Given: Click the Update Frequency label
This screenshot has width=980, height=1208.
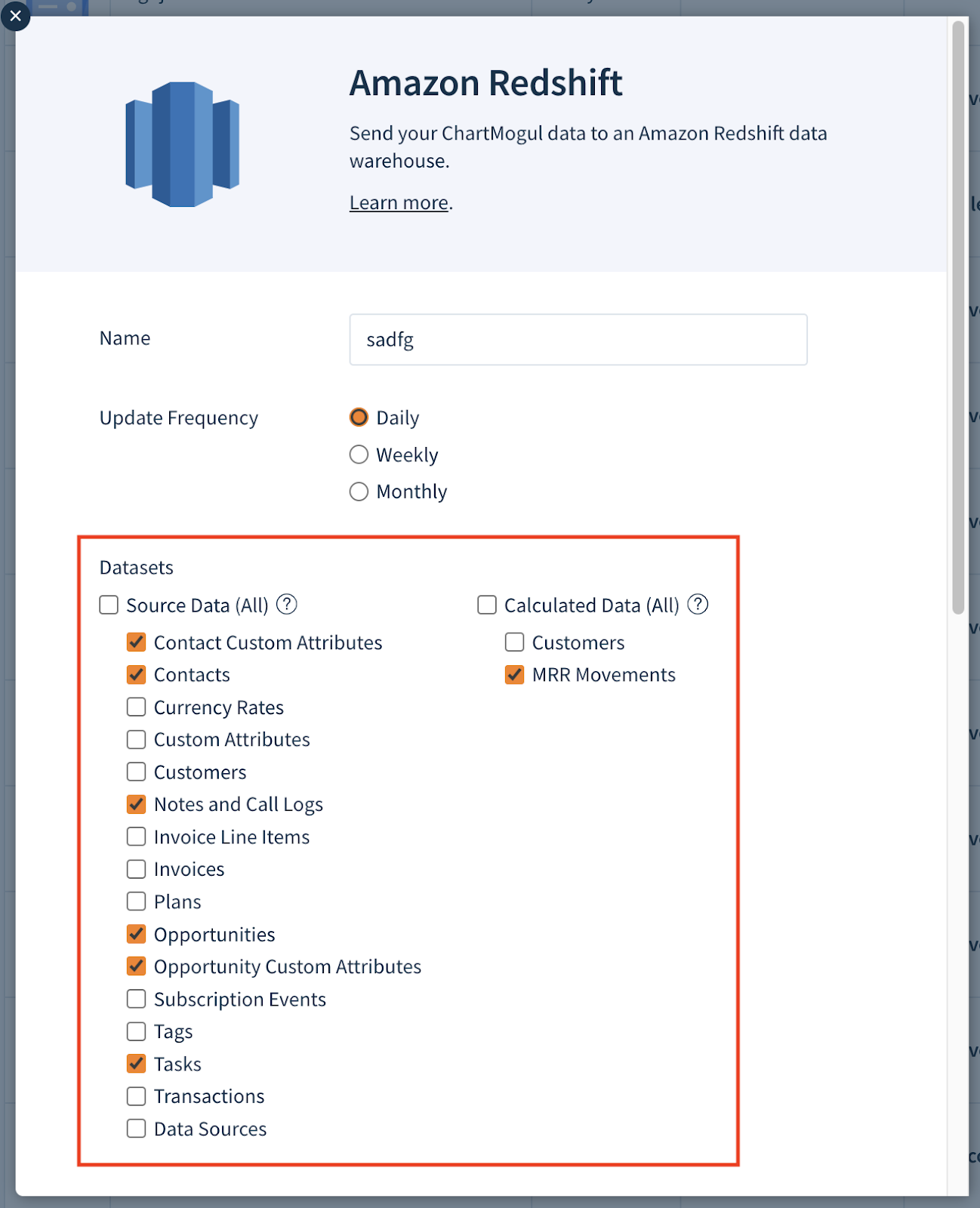Looking at the screenshot, I should (179, 418).
